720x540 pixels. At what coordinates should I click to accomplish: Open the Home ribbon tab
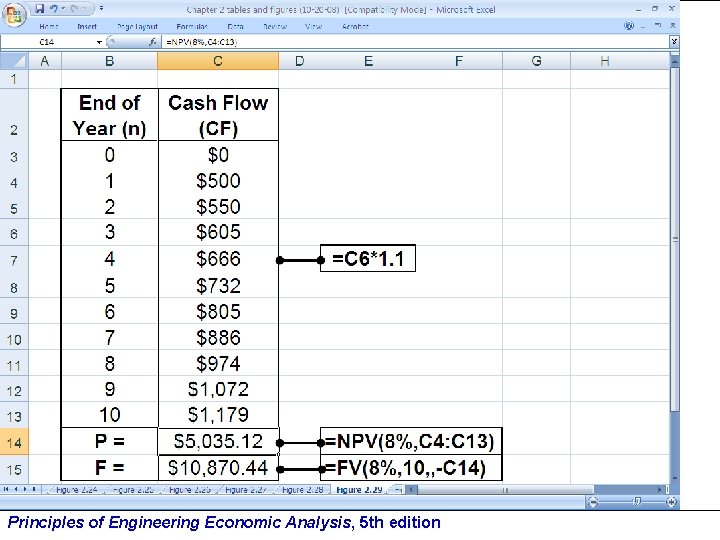(x=49, y=27)
